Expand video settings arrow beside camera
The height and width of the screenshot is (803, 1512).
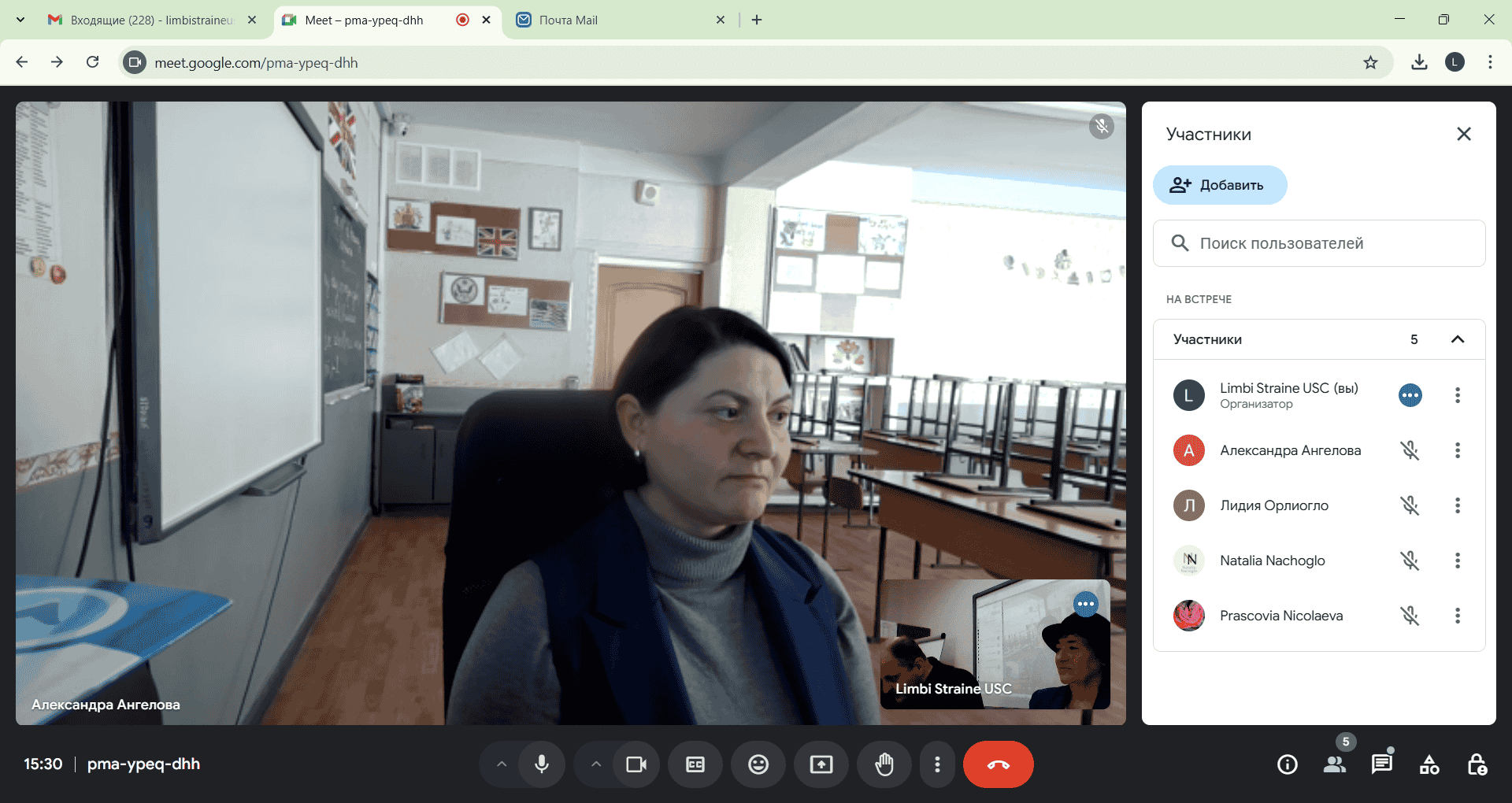(596, 764)
